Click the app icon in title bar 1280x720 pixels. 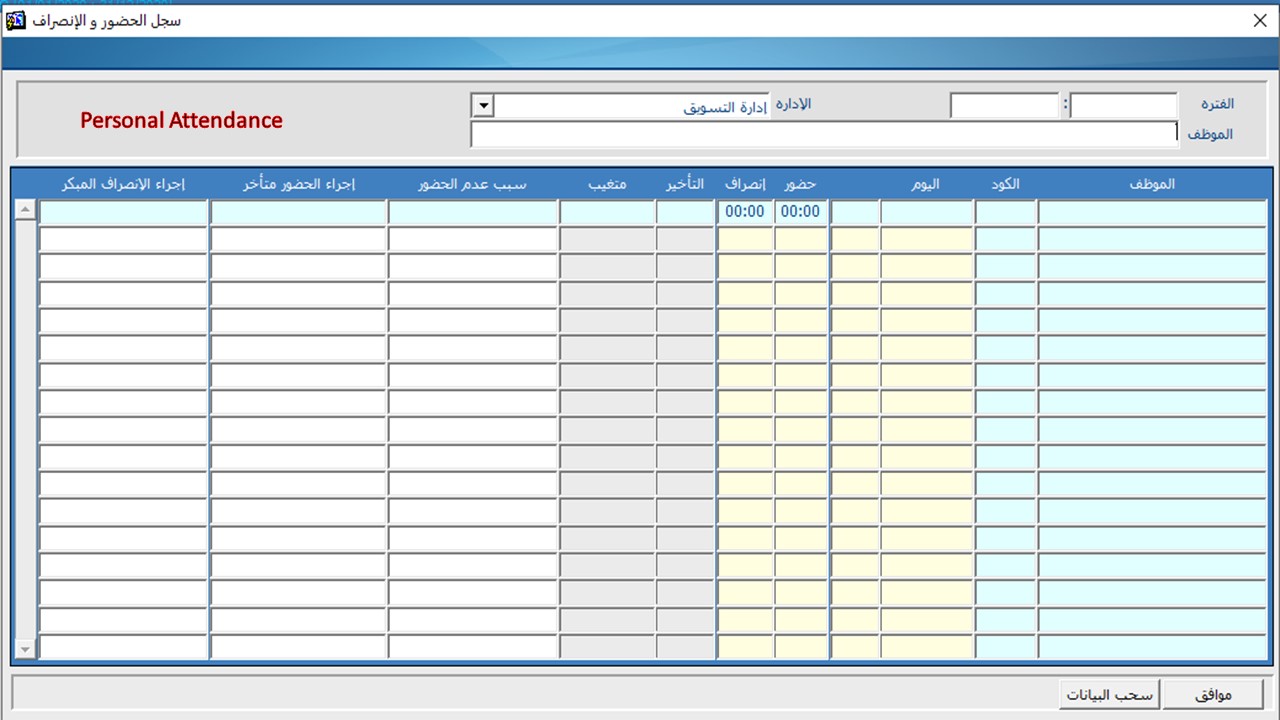coord(16,20)
